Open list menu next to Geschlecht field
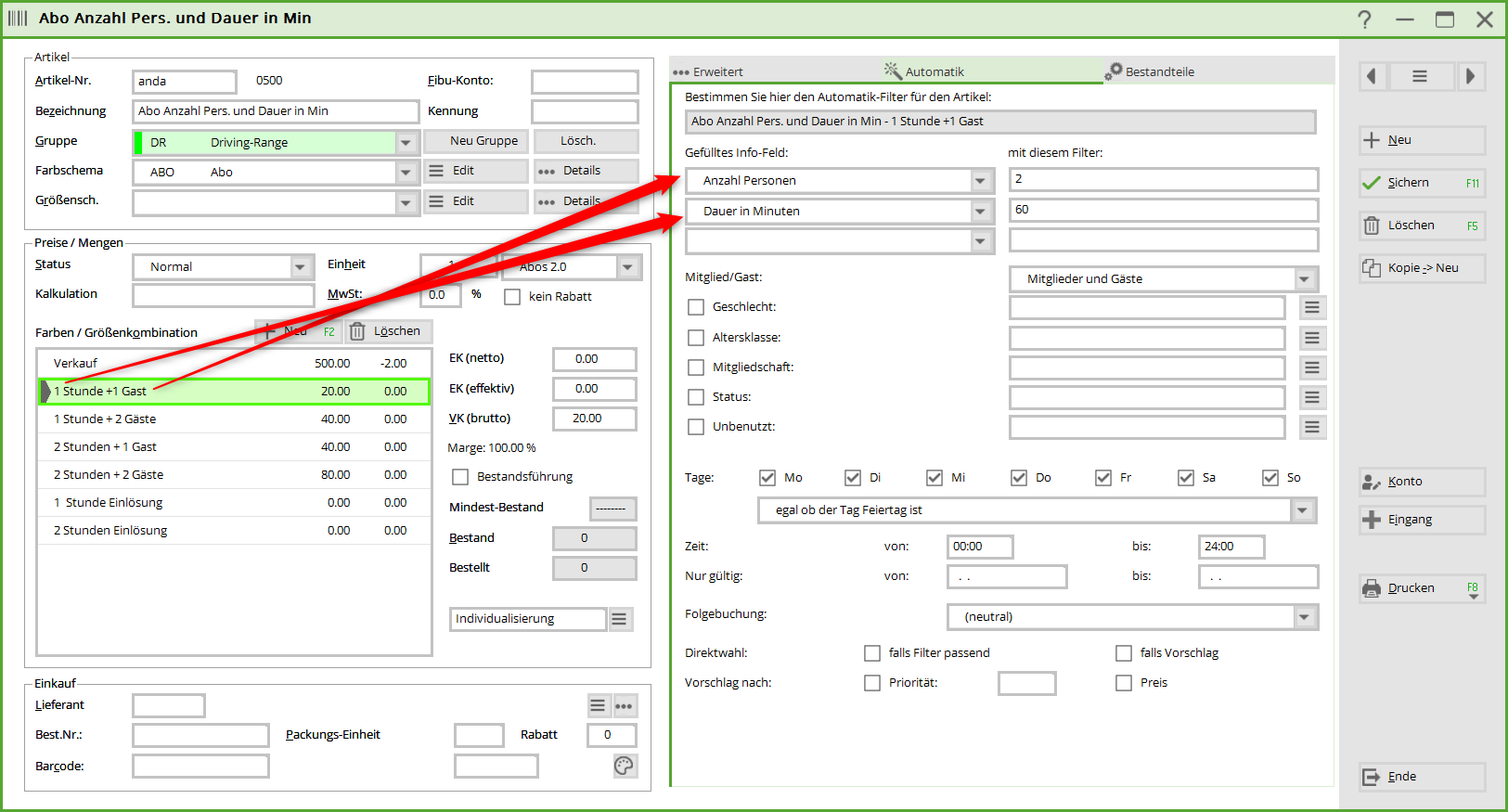The width and height of the screenshot is (1508, 812). (x=1311, y=307)
